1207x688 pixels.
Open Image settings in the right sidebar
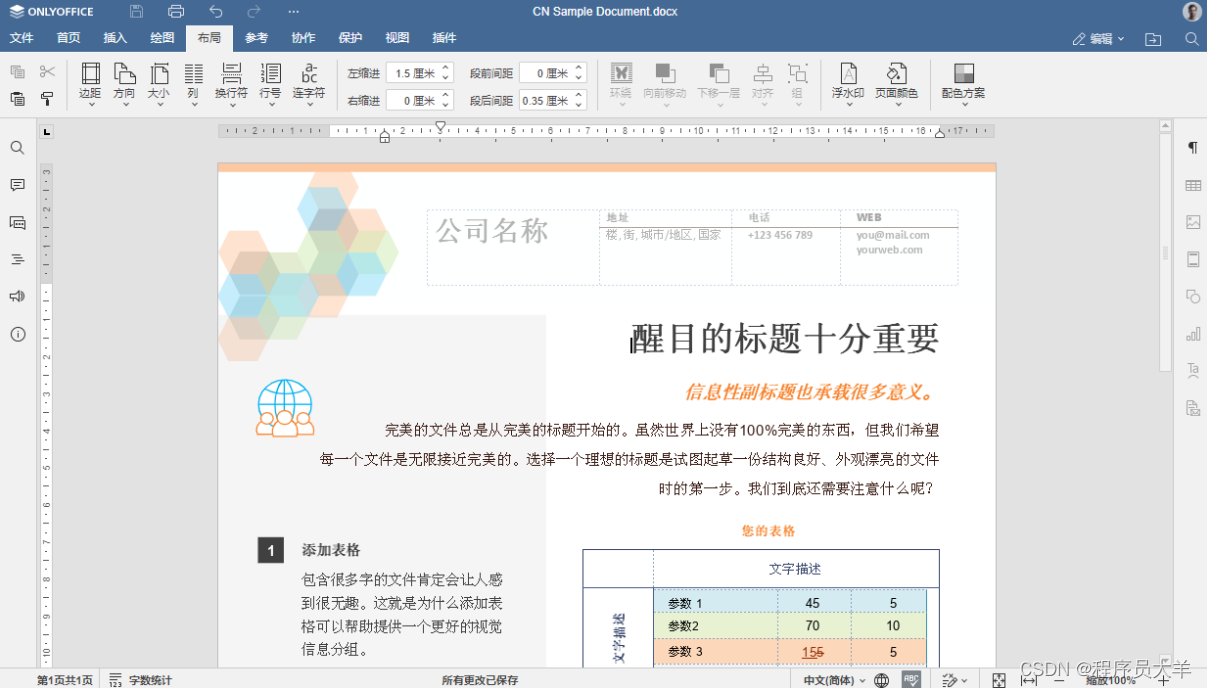coord(1193,222)
